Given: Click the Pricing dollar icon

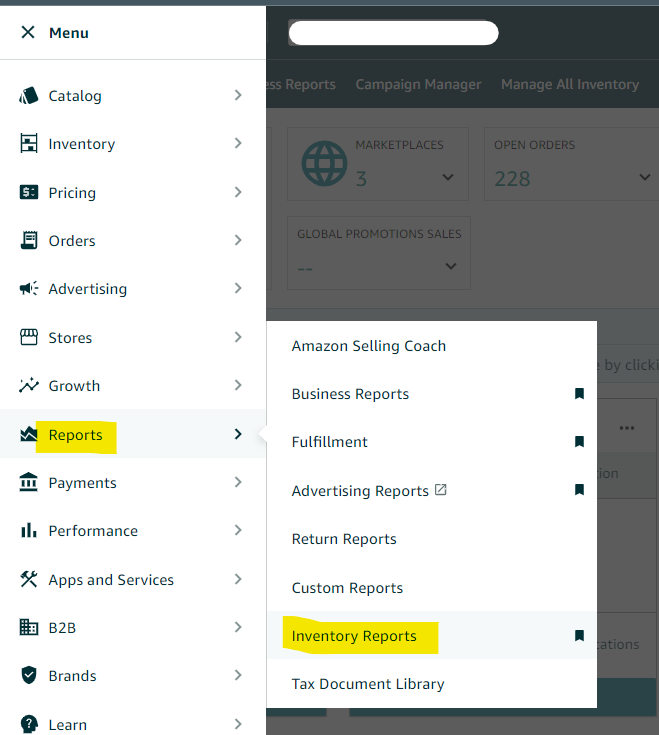Looking at the screenshot, I should tap(29, 192).
